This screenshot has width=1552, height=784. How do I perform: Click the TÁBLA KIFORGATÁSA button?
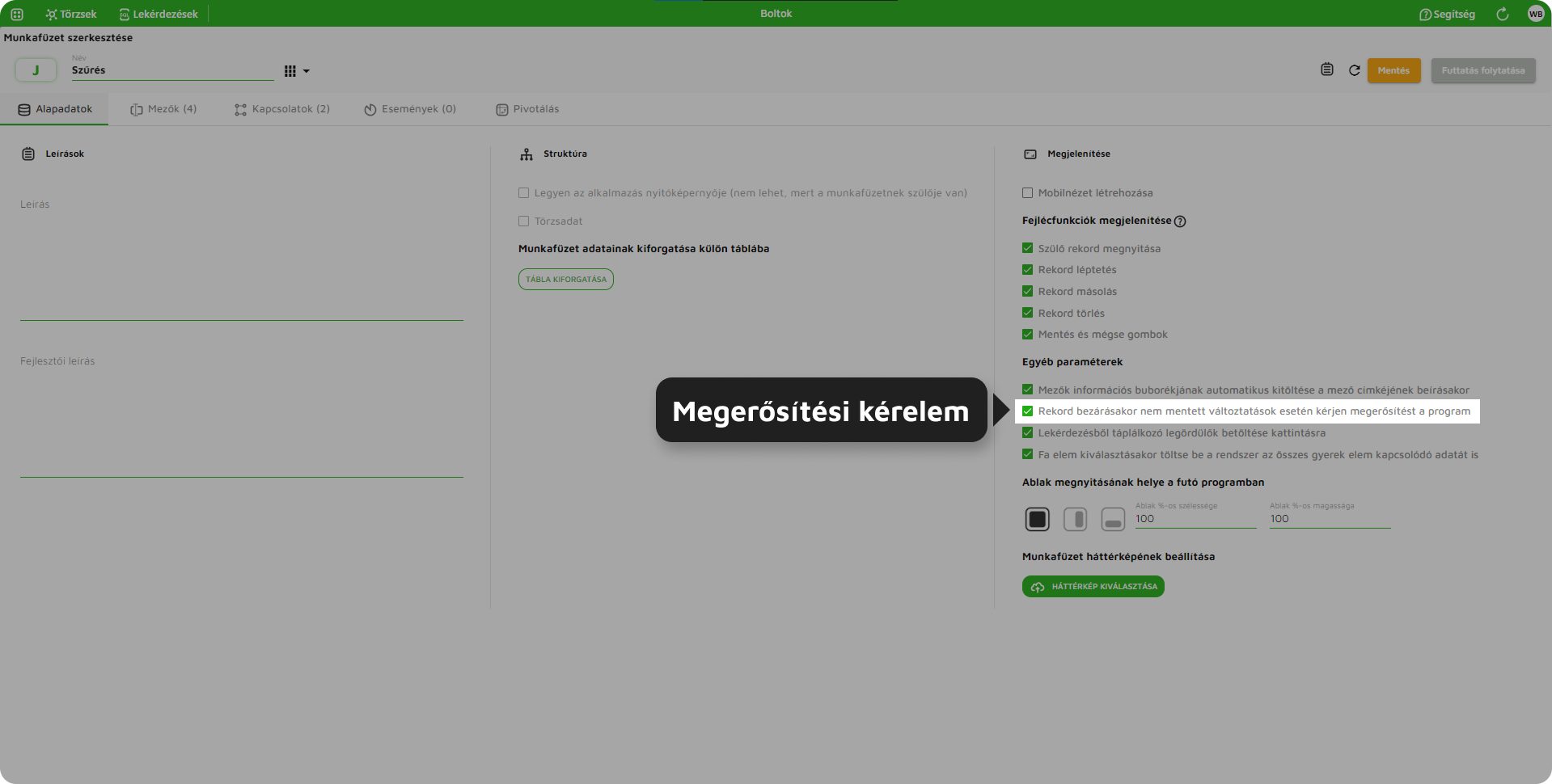click(x=566, y=279)
